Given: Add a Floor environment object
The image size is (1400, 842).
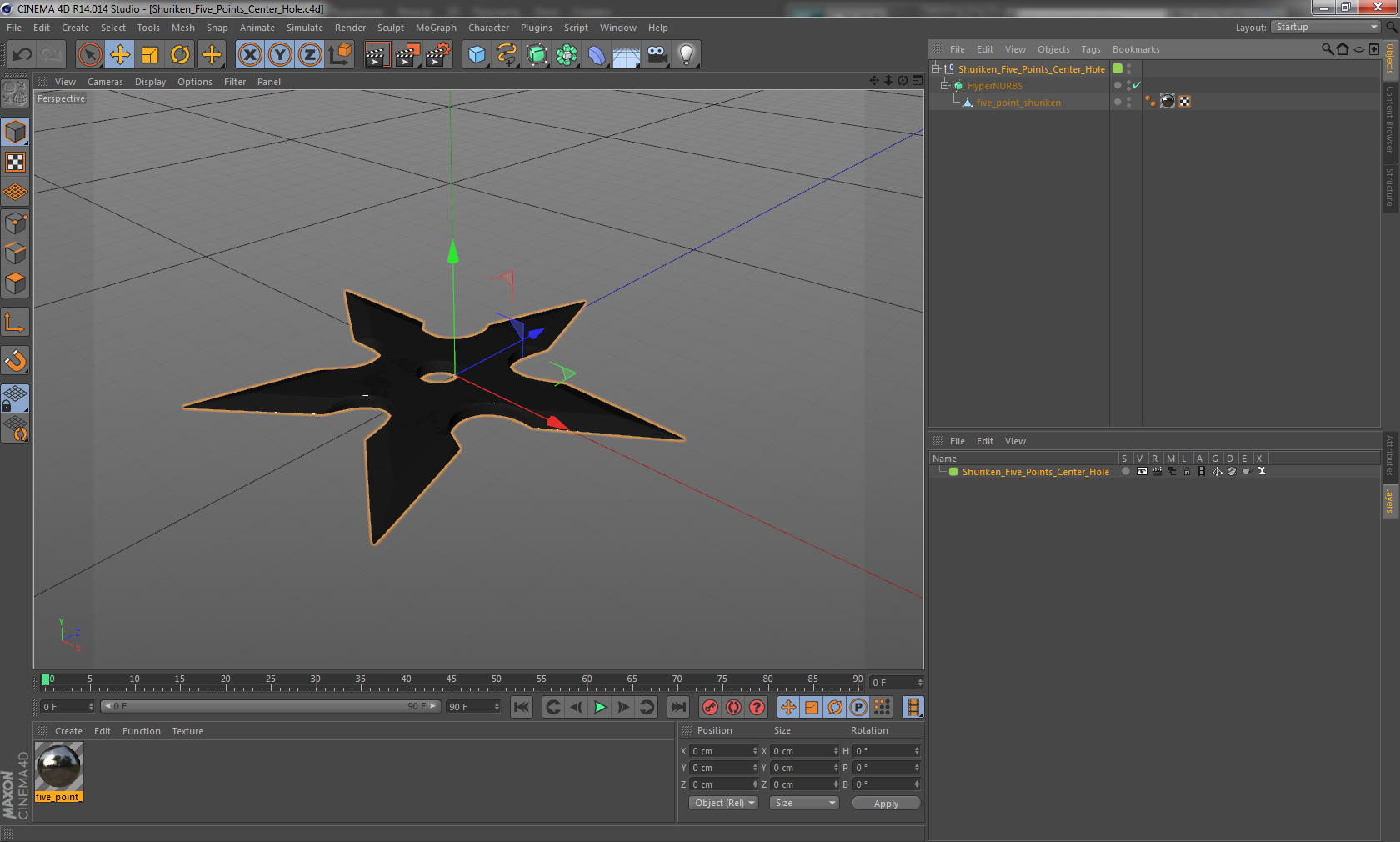Looking at the screenshot, I should [x=627, y=55].
